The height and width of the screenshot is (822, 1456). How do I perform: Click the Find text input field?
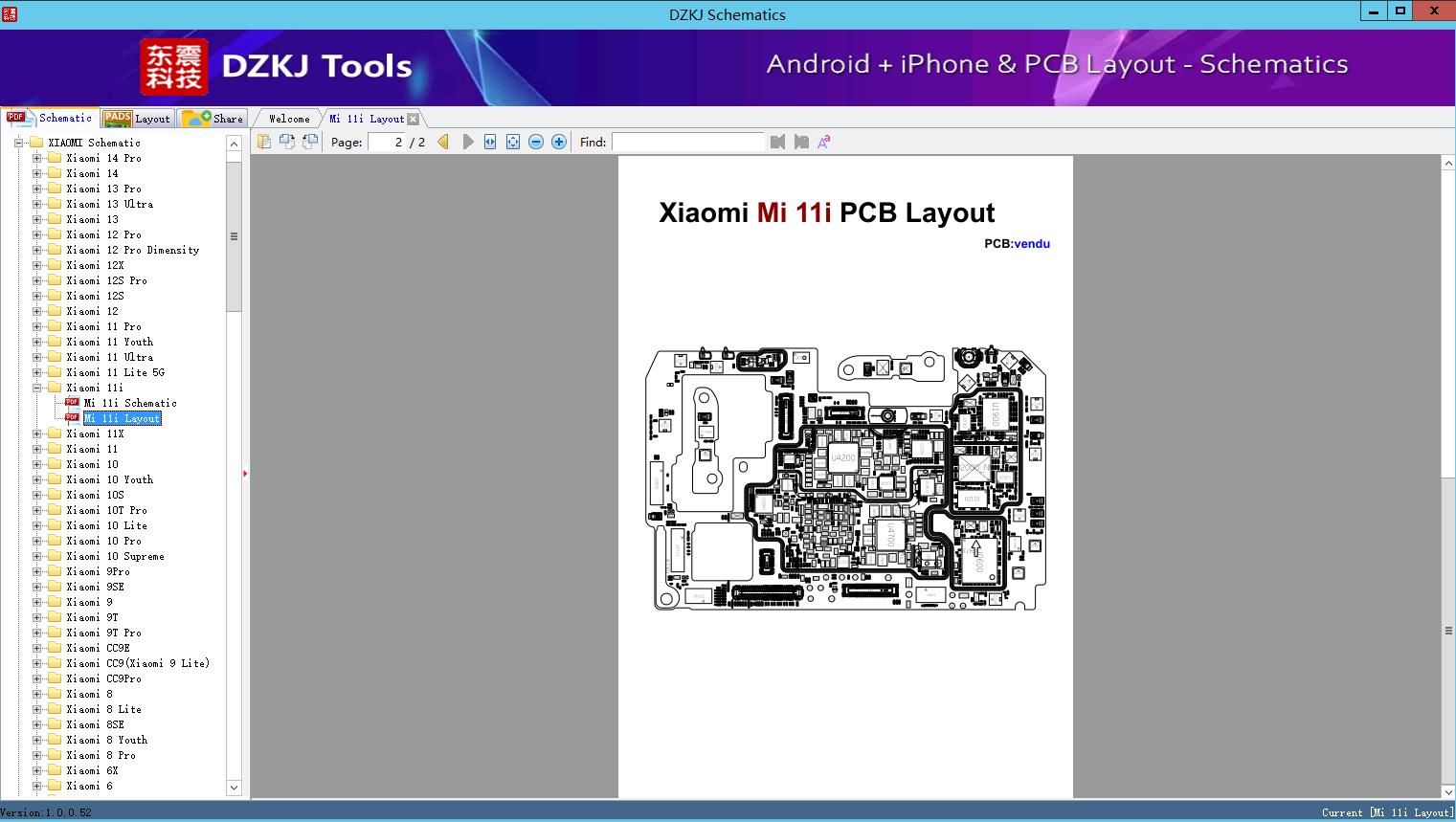coord(688,142)
